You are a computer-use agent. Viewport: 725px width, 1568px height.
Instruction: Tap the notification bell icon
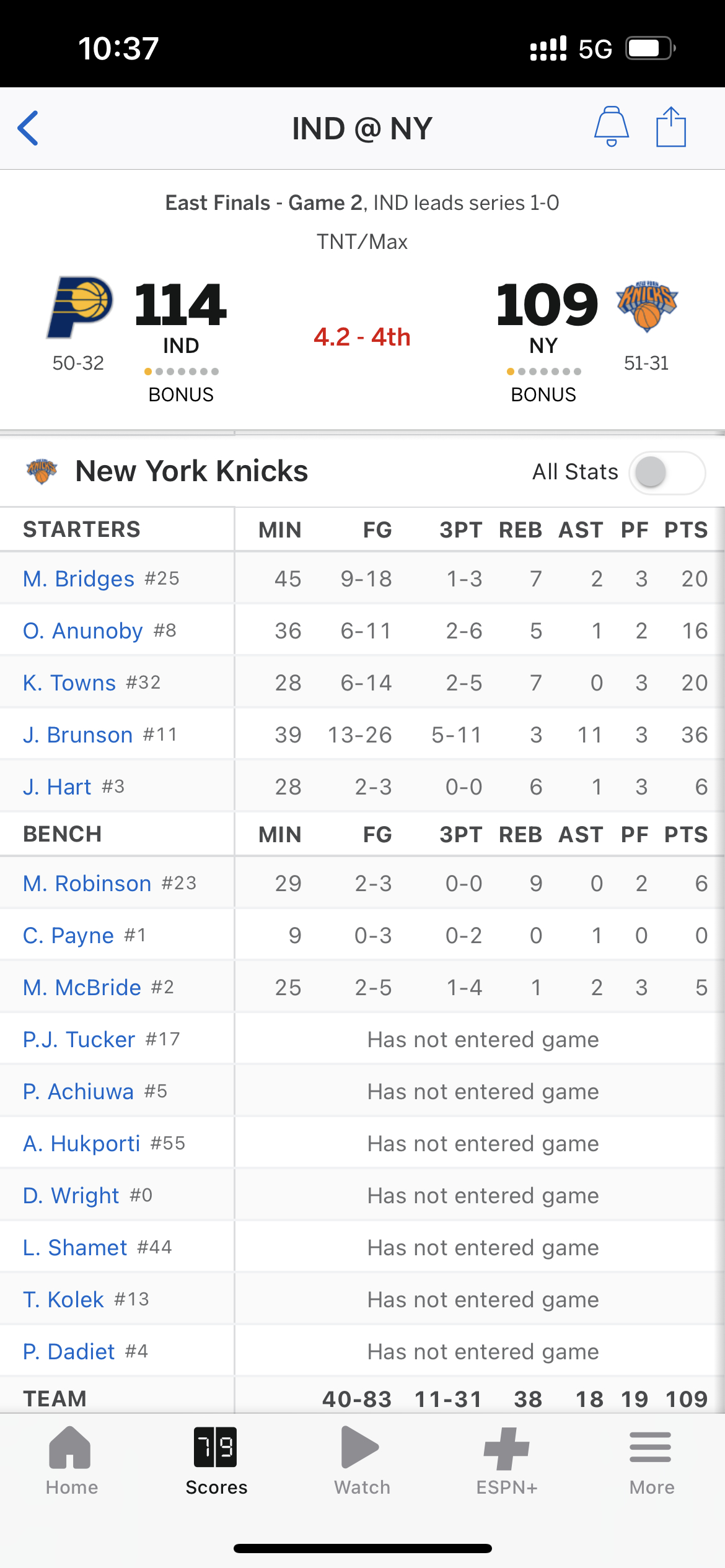click(612, 126)
